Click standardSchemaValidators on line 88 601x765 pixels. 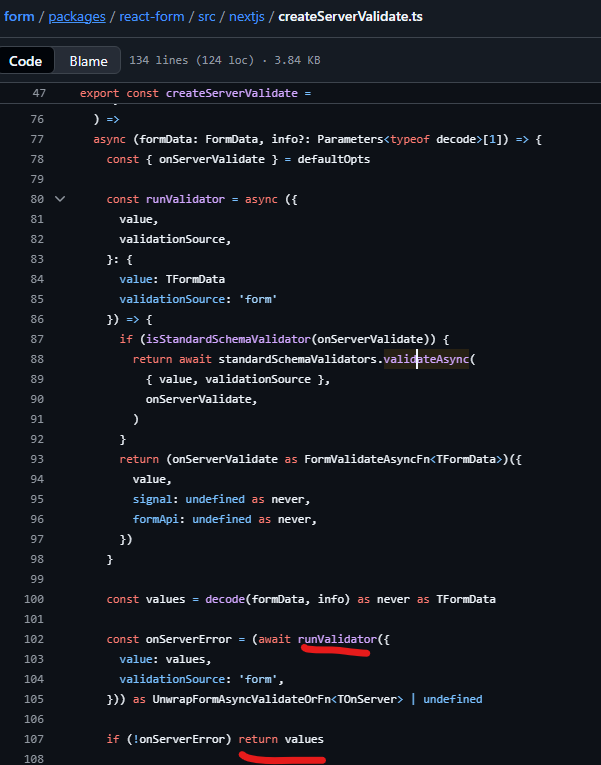(x=298, y=359)
